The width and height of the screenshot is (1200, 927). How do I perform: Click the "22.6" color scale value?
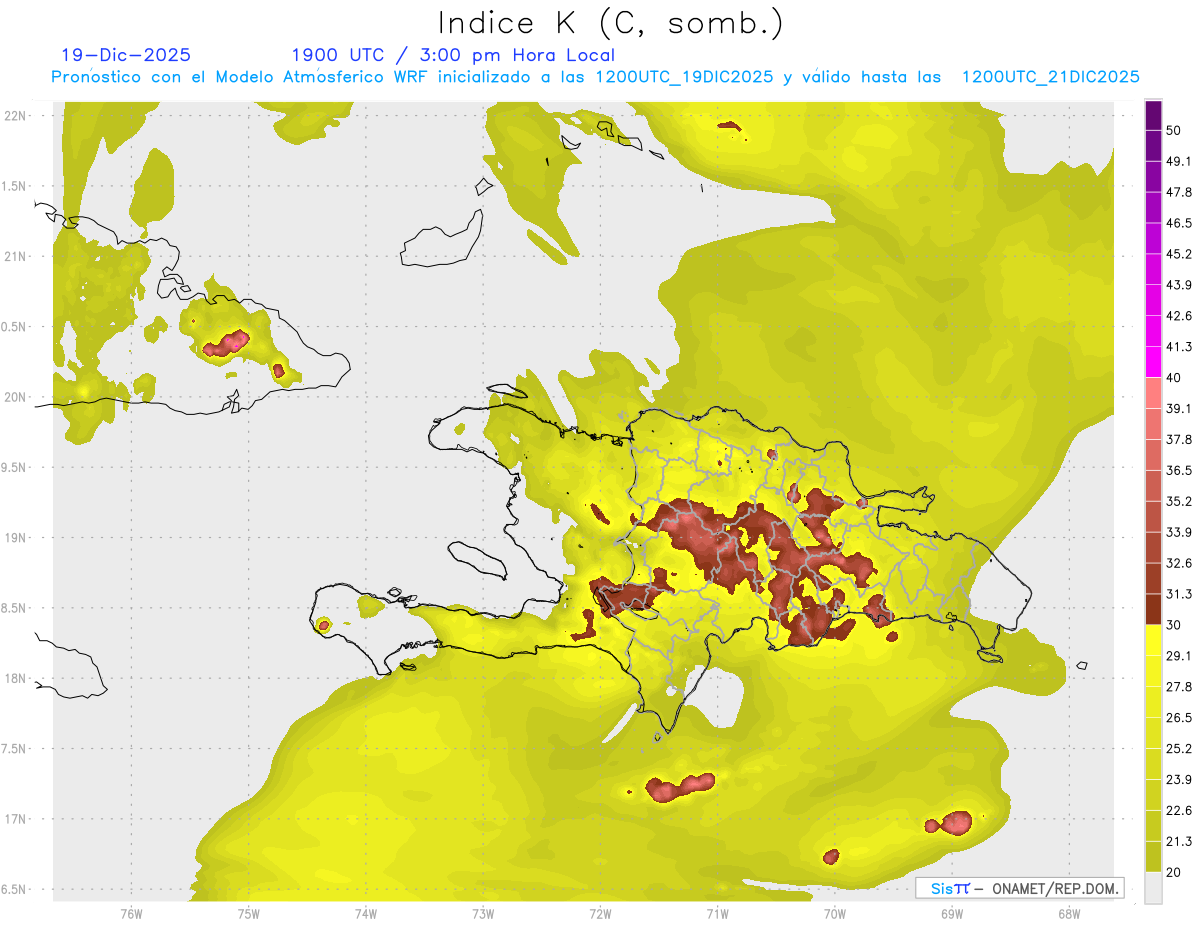coord(1179,810)
